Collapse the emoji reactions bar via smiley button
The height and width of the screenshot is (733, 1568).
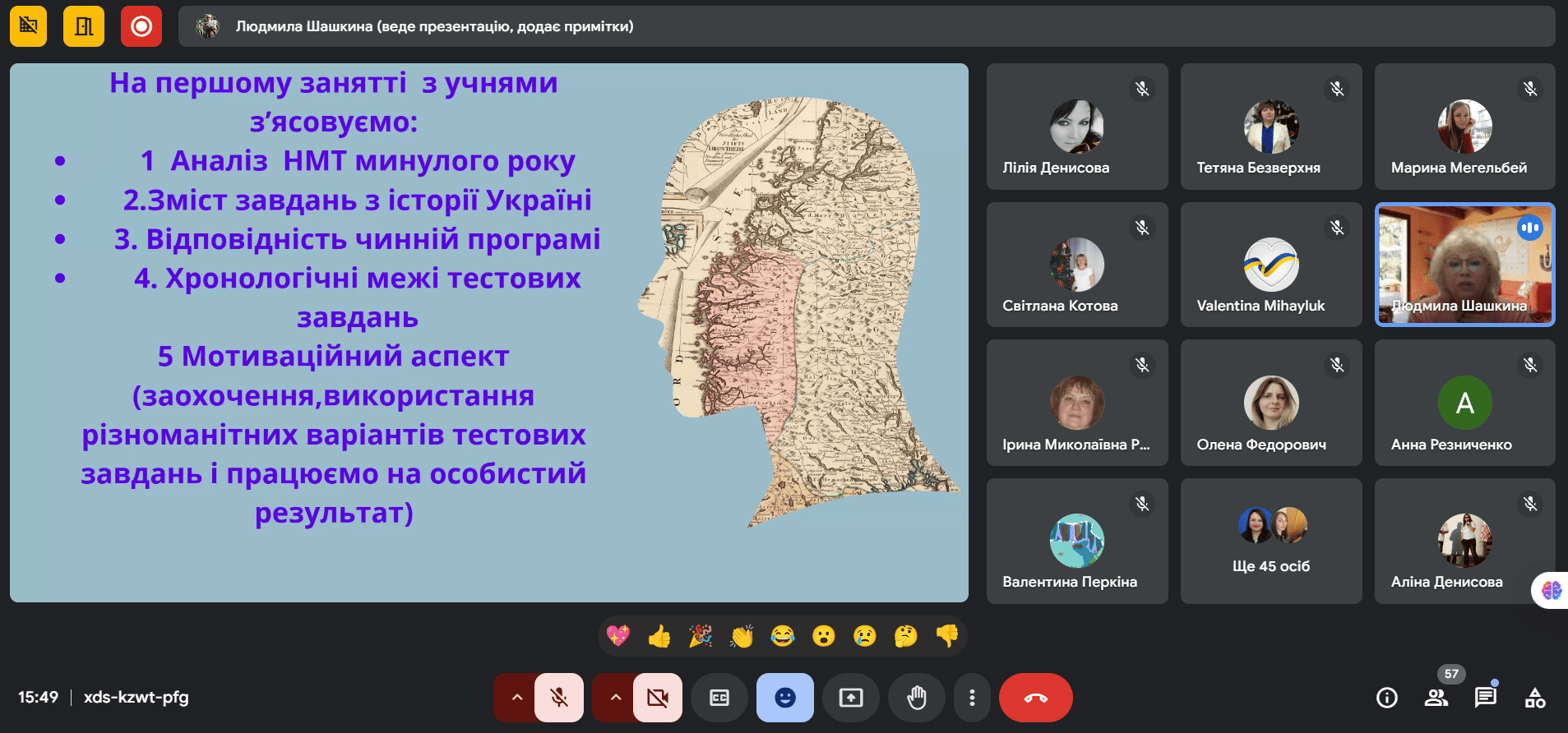(785, 698)
